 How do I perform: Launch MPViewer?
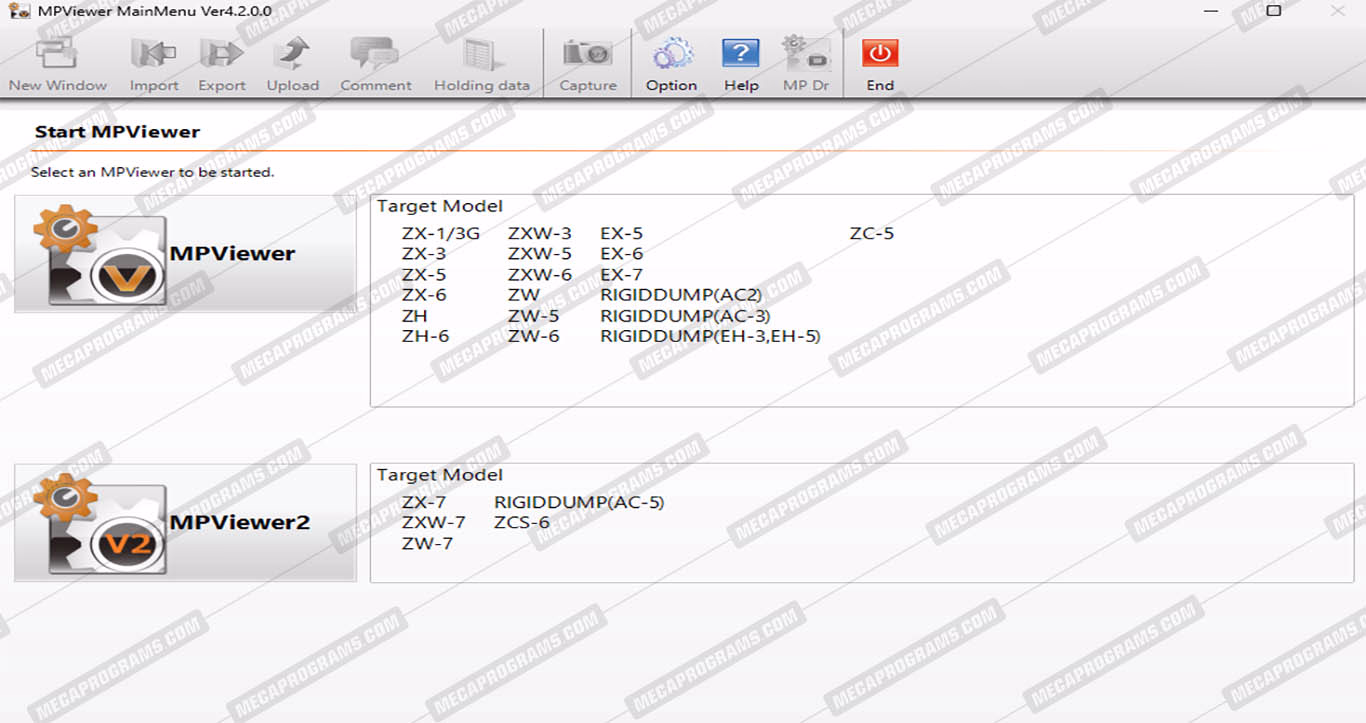coord(185,254)
